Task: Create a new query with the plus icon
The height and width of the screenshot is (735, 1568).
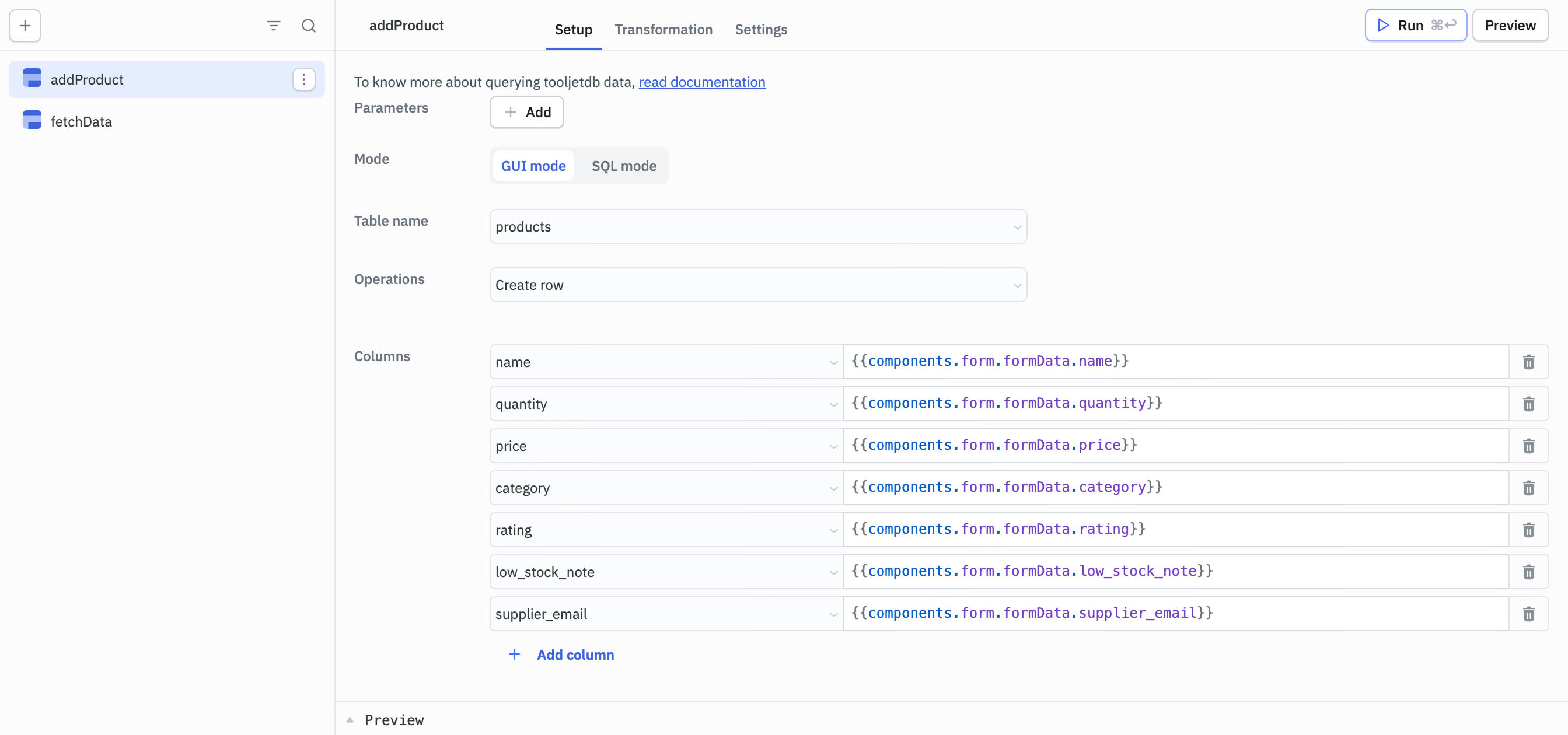Action: [25, 26]
